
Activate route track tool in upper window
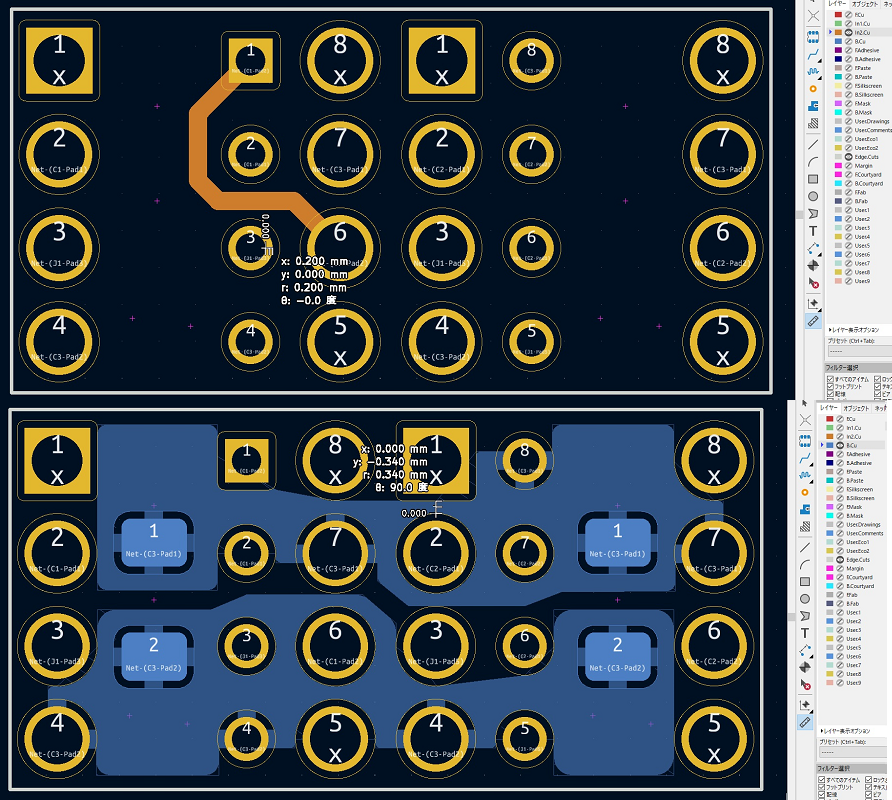pyautogui.click(x=813, y=55)
